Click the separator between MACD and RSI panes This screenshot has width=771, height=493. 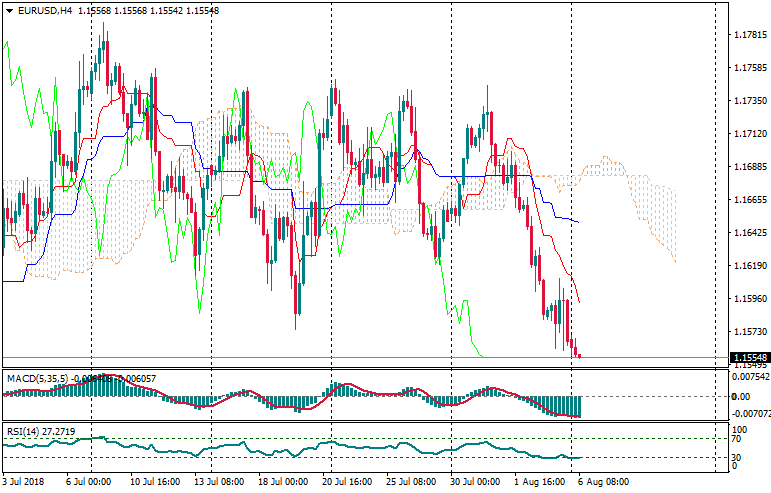coord(360,424)
